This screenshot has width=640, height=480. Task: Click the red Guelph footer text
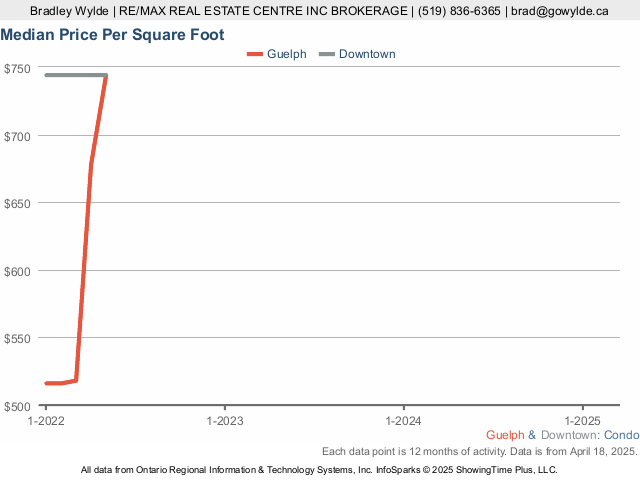(x=505, y=435)
